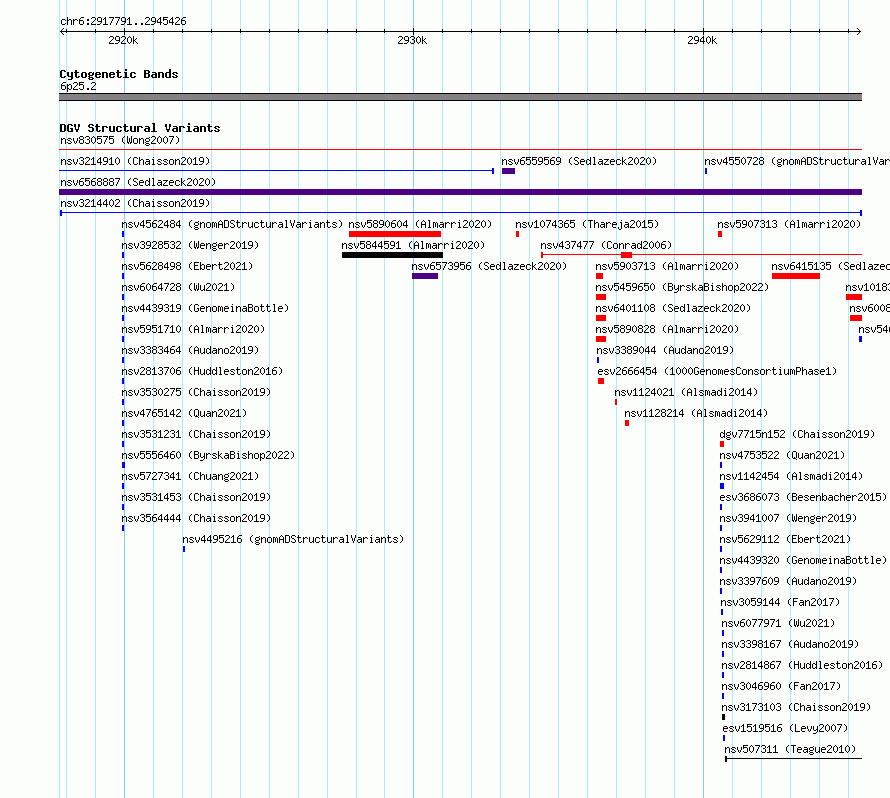
Task: Open nsv3214910 (Chaisson2019) variant entry
Action: (135, 161)
